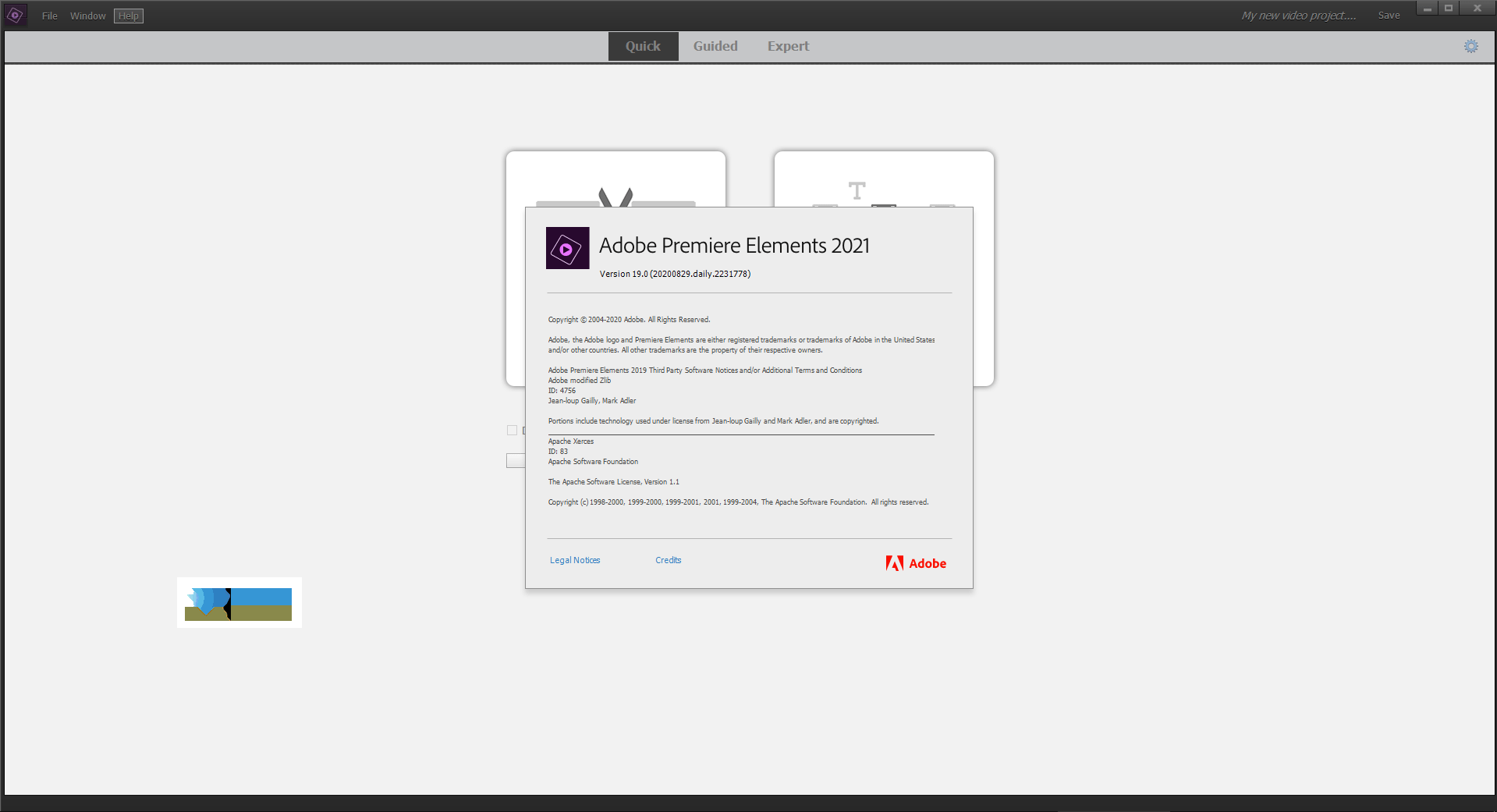
Task: Click 'The Apache Software License, Version 1.1' text
Action: (x=613, y=482)
